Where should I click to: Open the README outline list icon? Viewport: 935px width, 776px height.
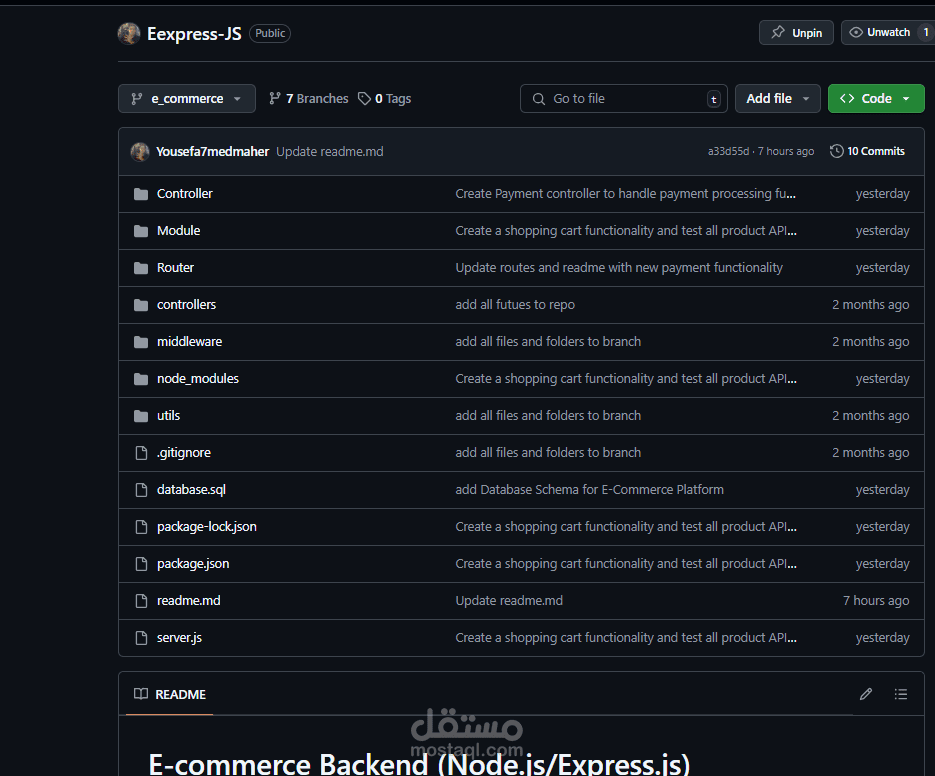click(x=900, y=694)
